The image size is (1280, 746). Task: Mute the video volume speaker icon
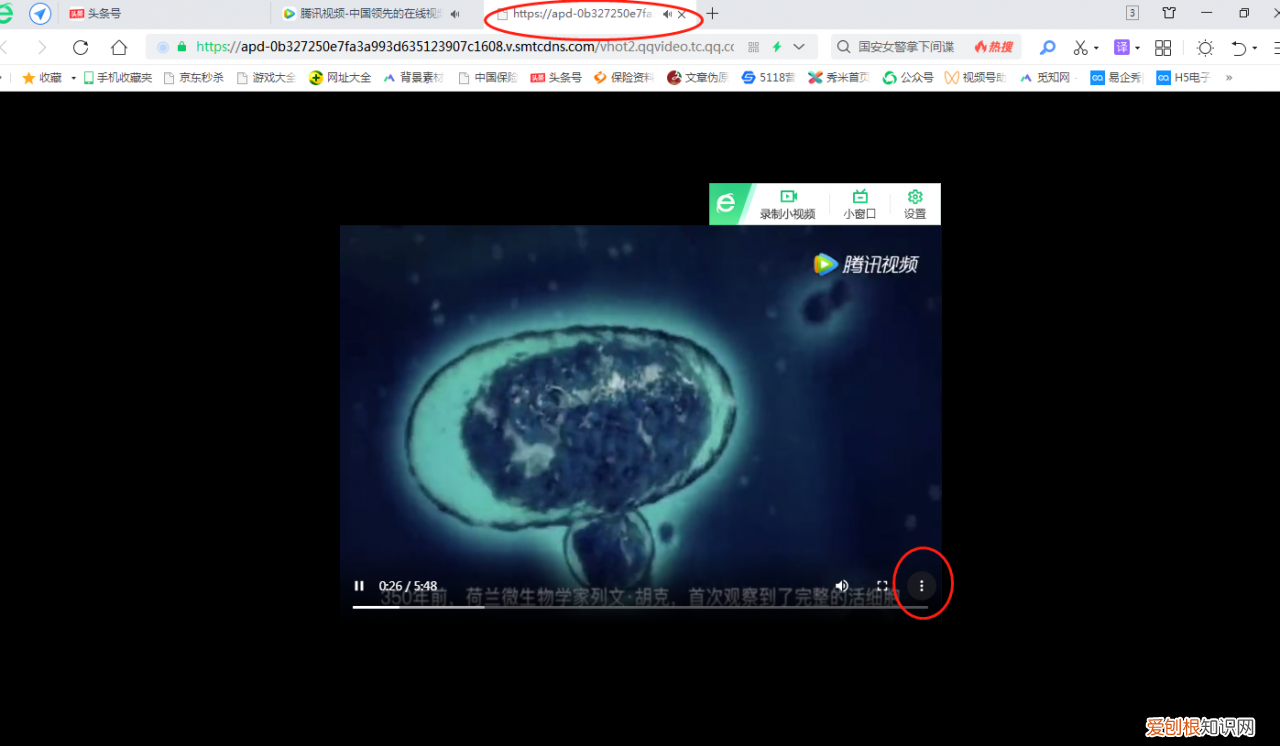point(841,585)
